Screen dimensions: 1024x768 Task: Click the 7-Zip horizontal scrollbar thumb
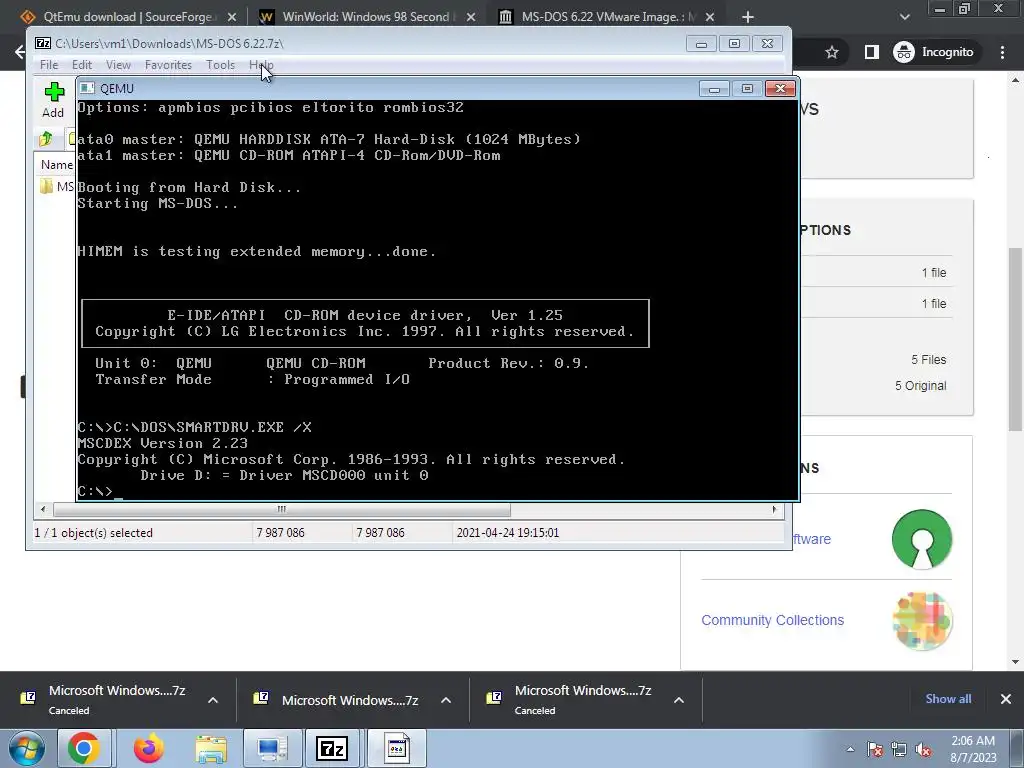pyautogui.click(x=281, y=509)
